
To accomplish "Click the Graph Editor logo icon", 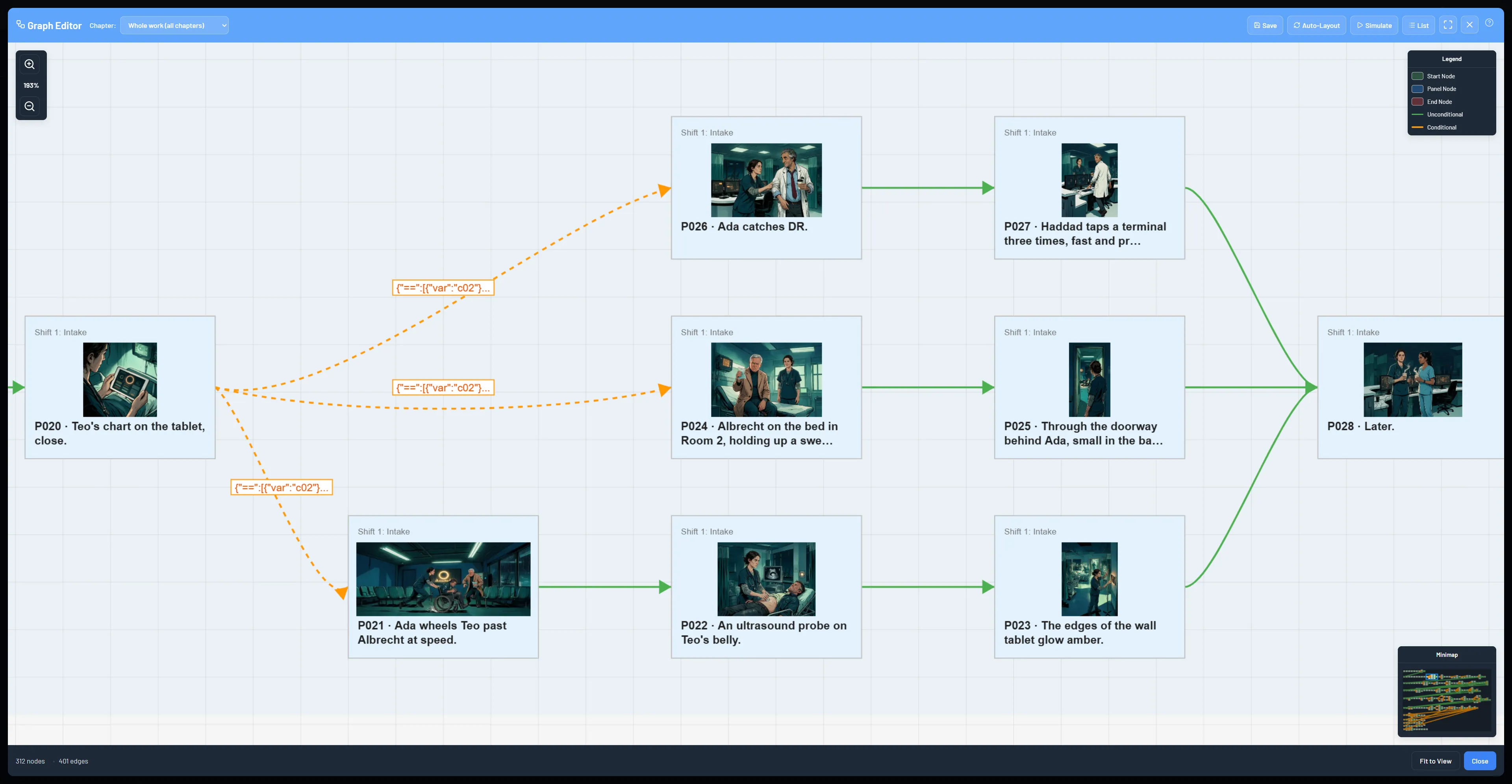I will pos(20,25).
